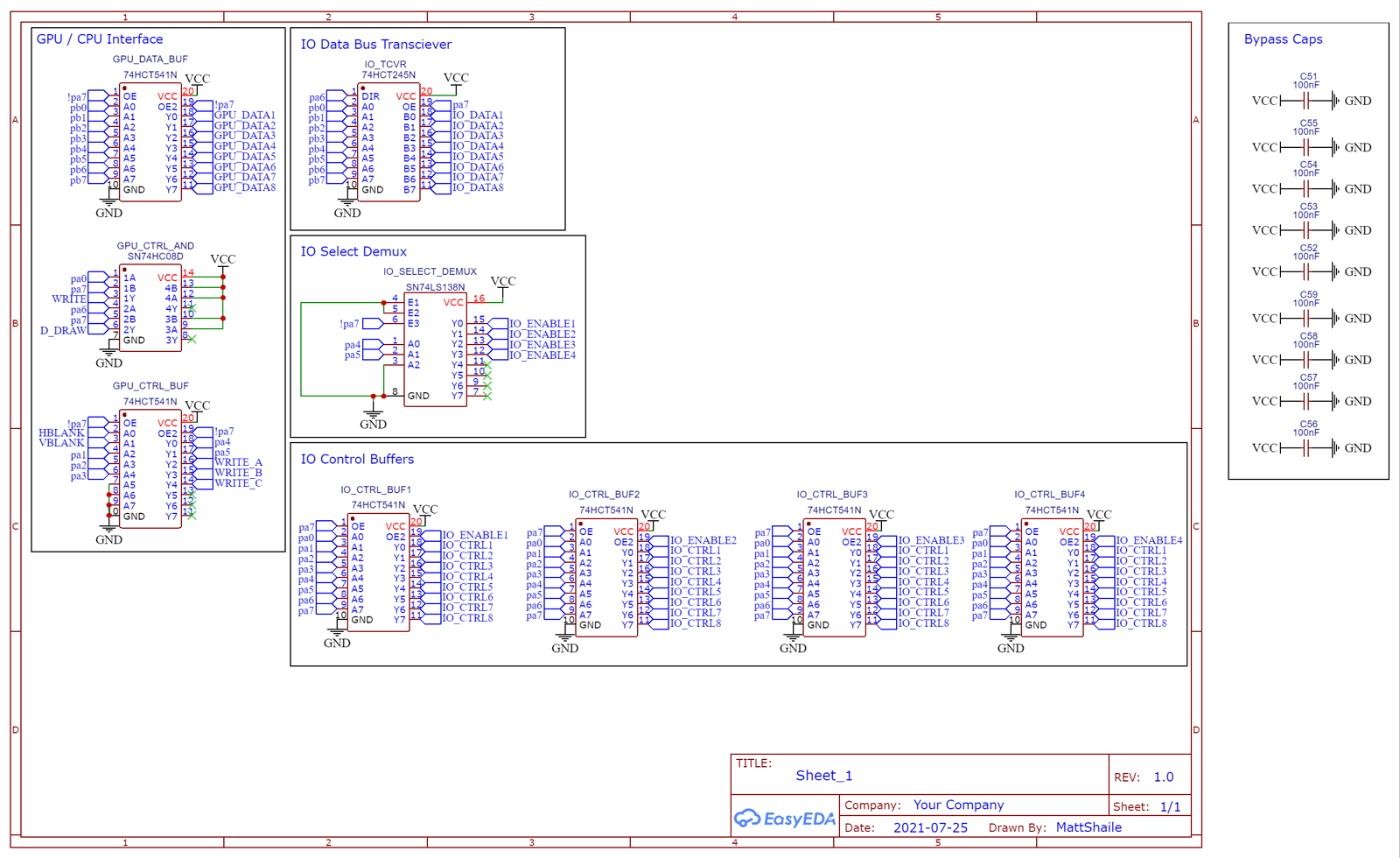
Task: Select the GPU_CTRL_BUF component label
Action: (x=150, y=385)
